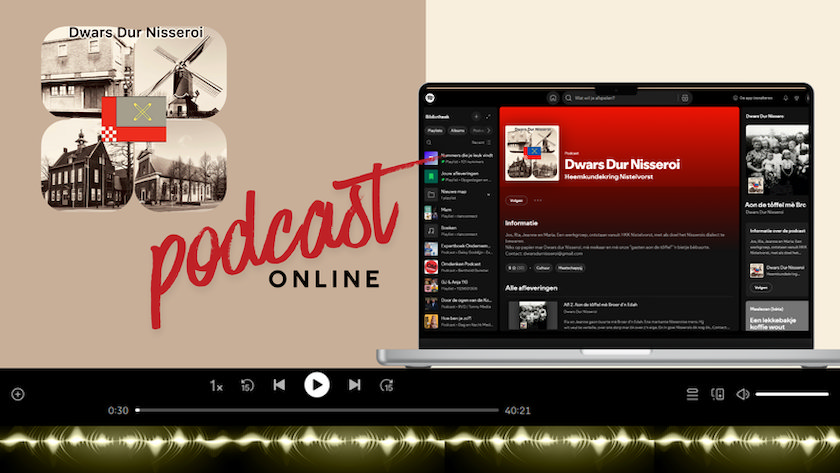
Task: Mute with the speaker icon
Action: pos(742,394)
